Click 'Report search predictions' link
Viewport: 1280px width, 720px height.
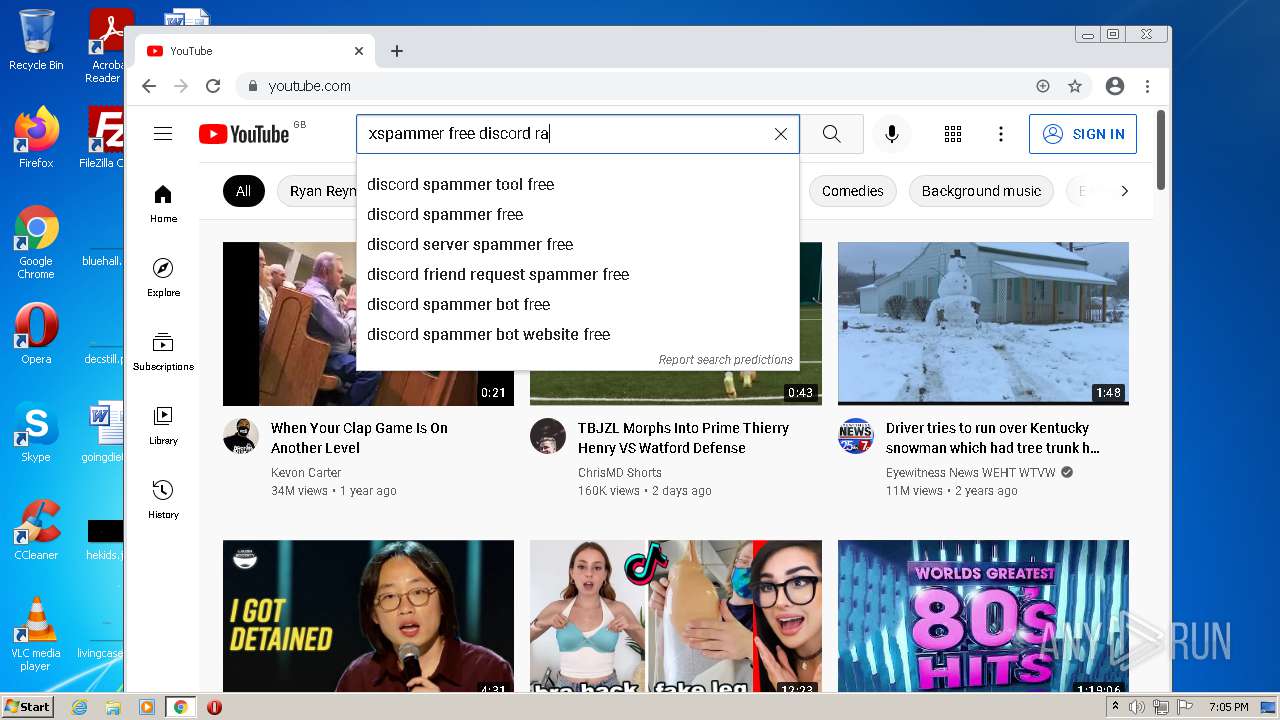click(x=725, y=360)
